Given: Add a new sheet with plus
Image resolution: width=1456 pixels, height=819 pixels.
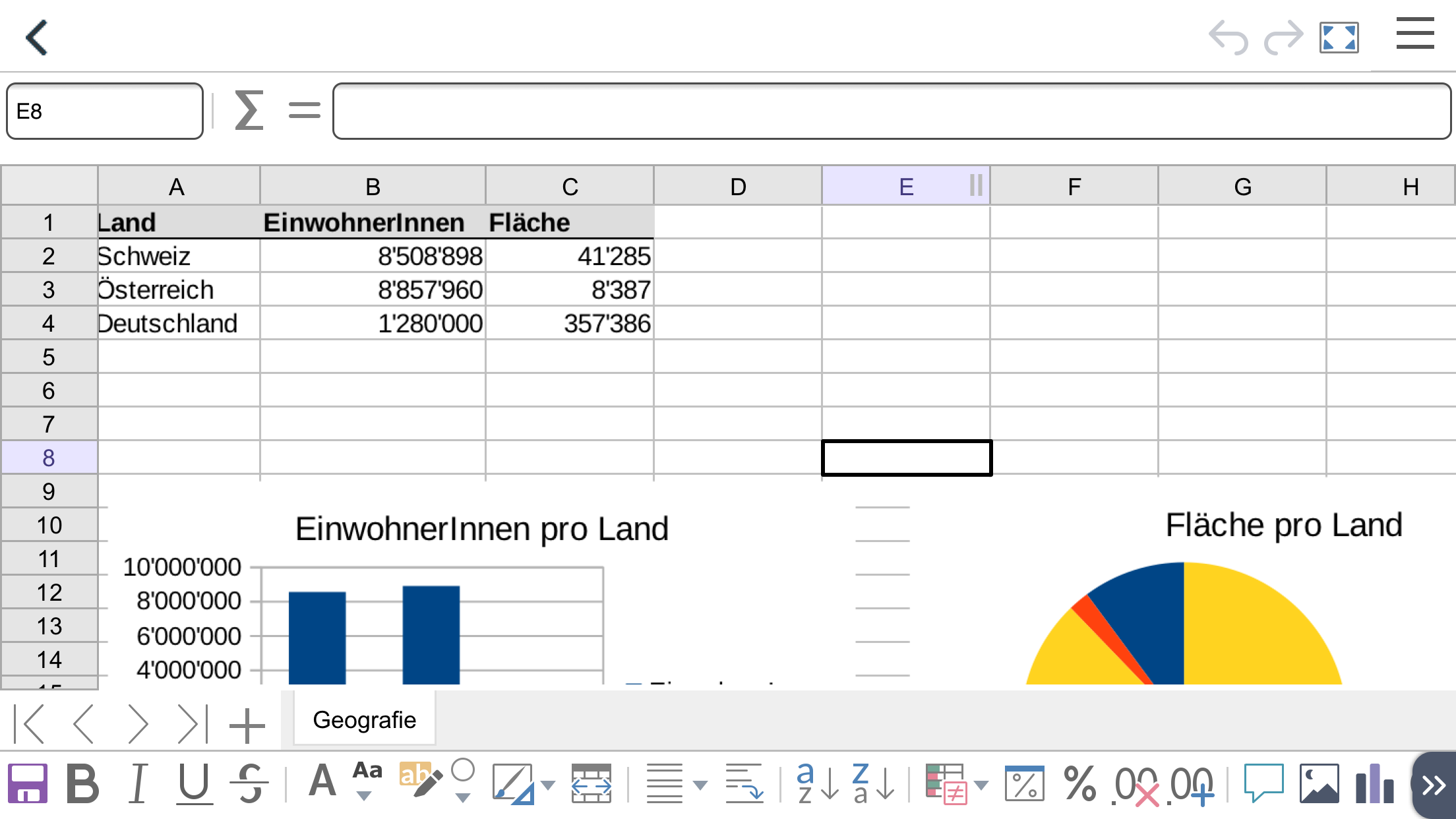Looking at the screenshot, I should click(247, 725).
